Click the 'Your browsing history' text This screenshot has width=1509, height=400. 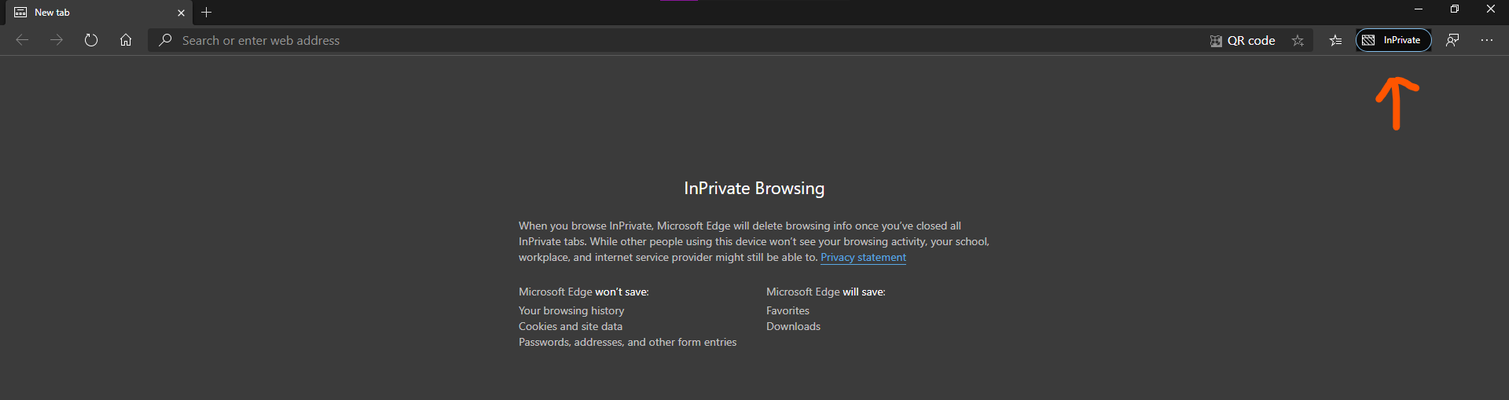[571, 311]
